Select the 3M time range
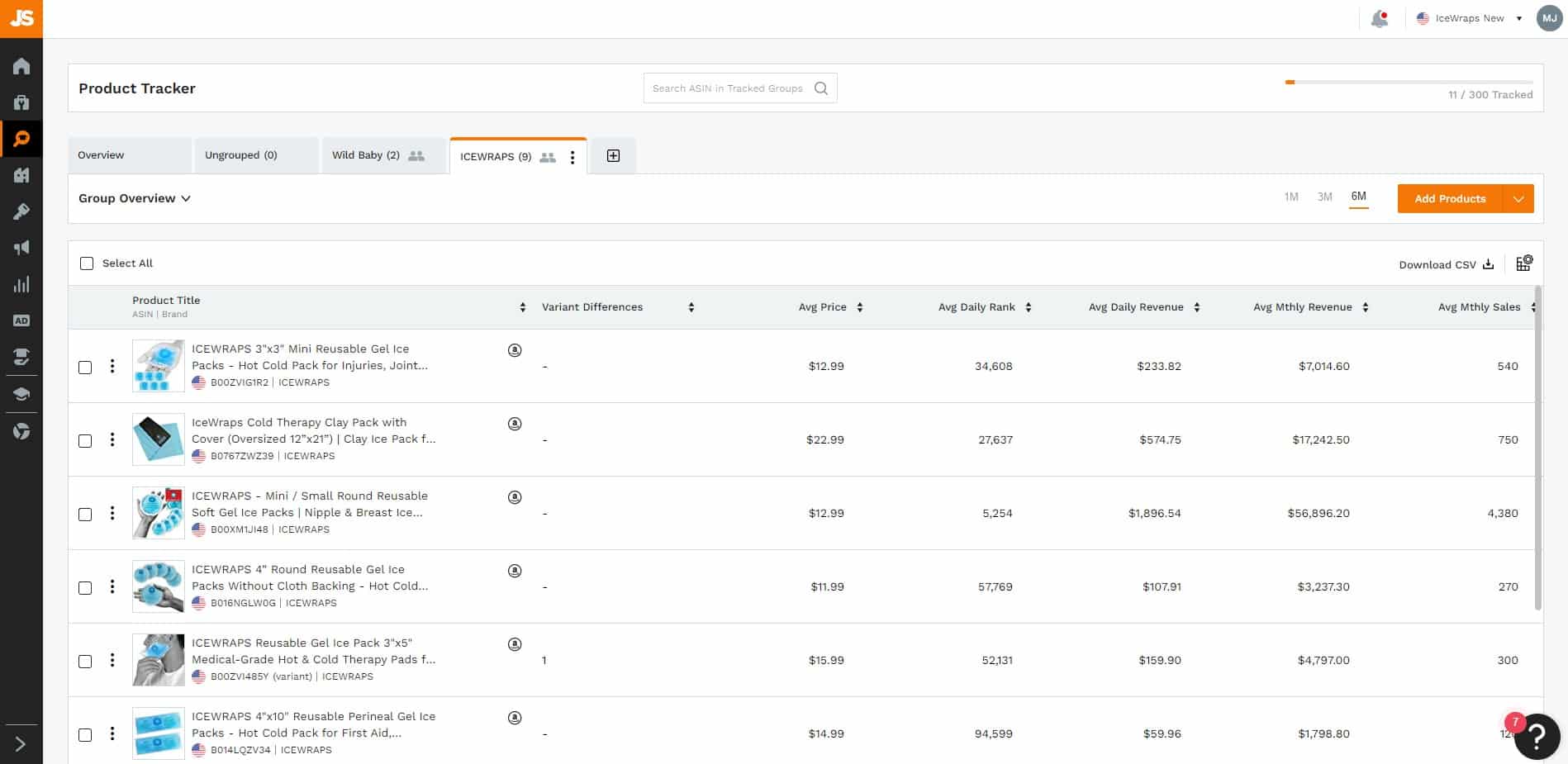Viewport: 1568px width, 764px height. pyautogui.click(x=1325, y=197)
